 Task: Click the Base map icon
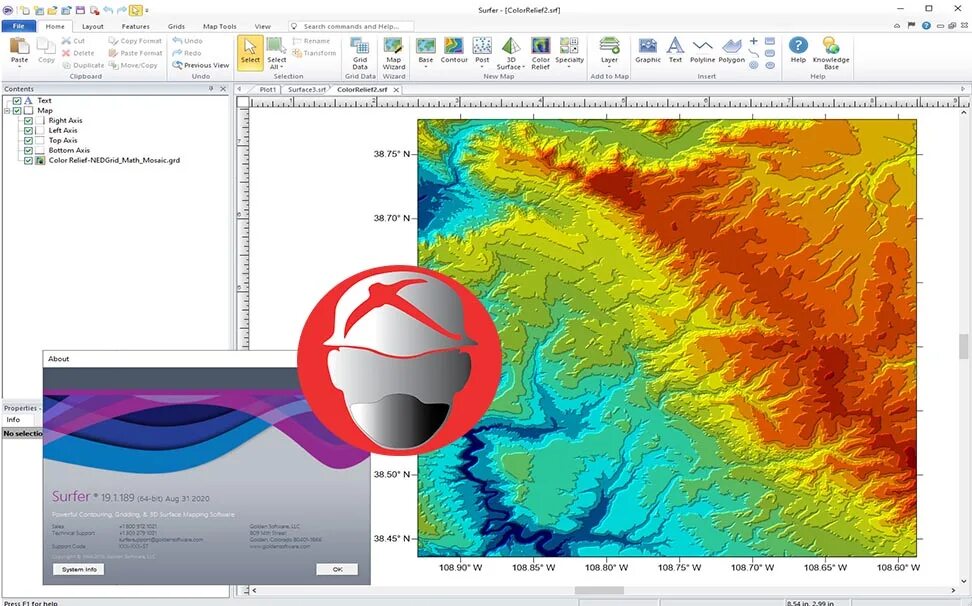coord(426,46)
